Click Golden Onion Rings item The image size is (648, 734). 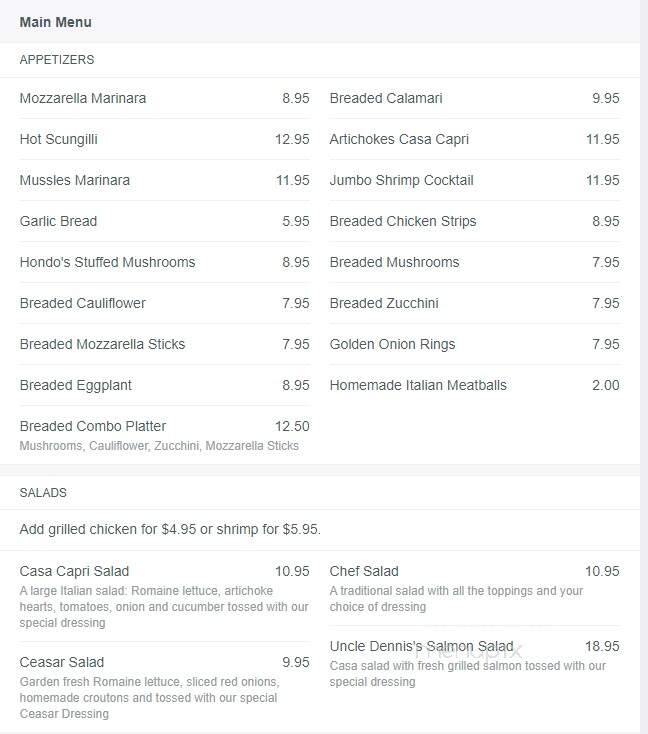click(474, 344)
